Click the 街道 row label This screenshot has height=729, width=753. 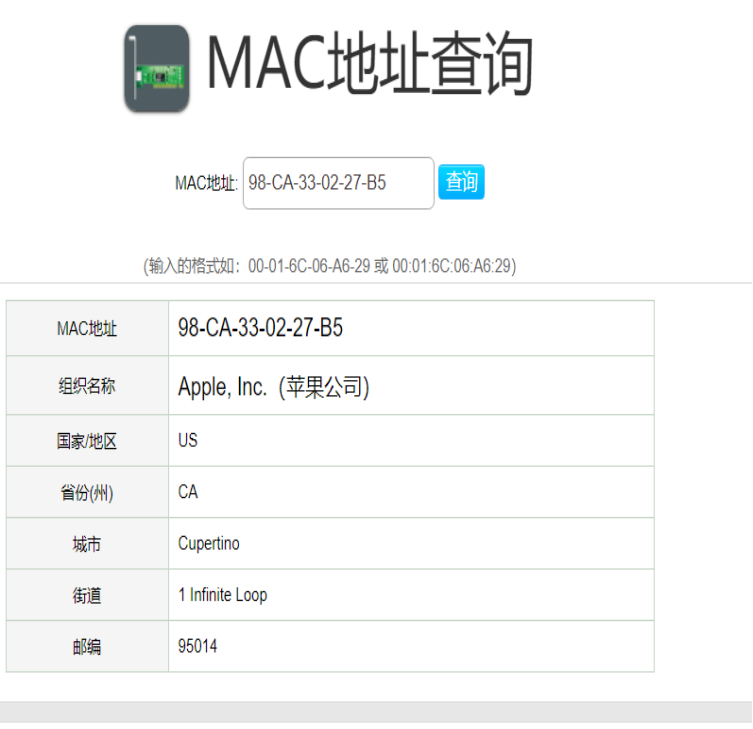click(x=87, y=595)
